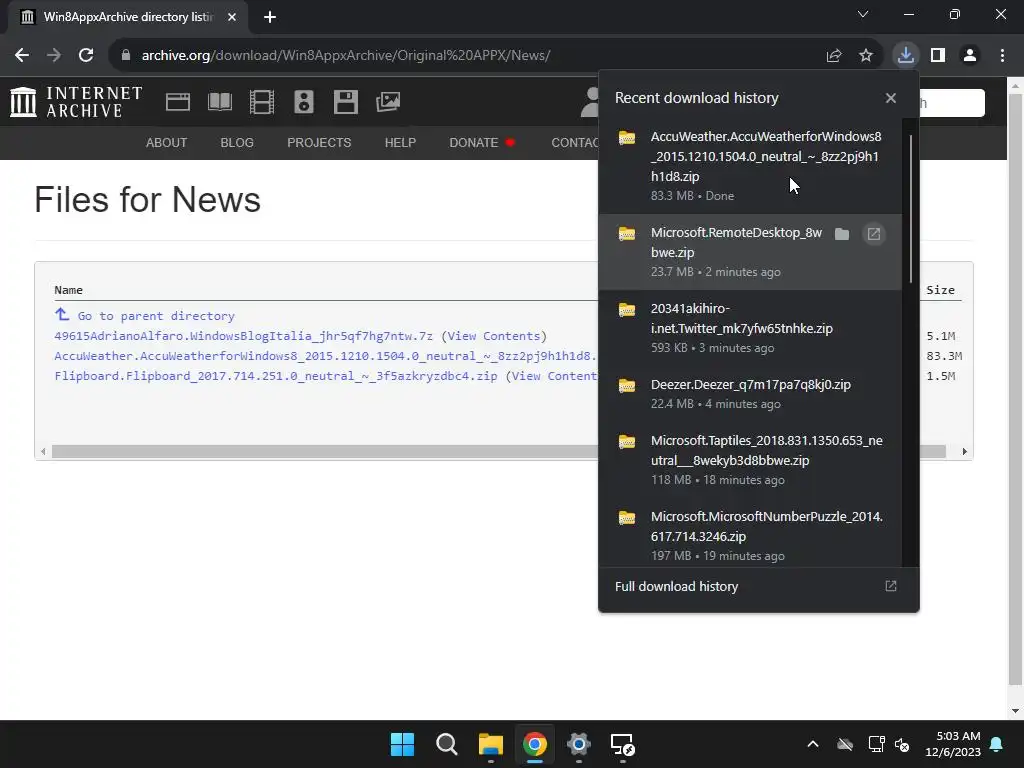Click the Size column header
Viewport: 1024px width, 768px height.
coord(940,290)
